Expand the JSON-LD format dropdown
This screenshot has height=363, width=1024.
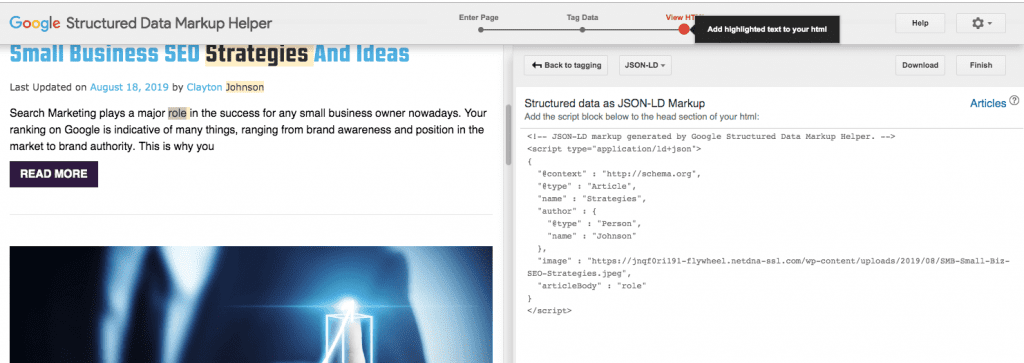[x=645, y=65]
